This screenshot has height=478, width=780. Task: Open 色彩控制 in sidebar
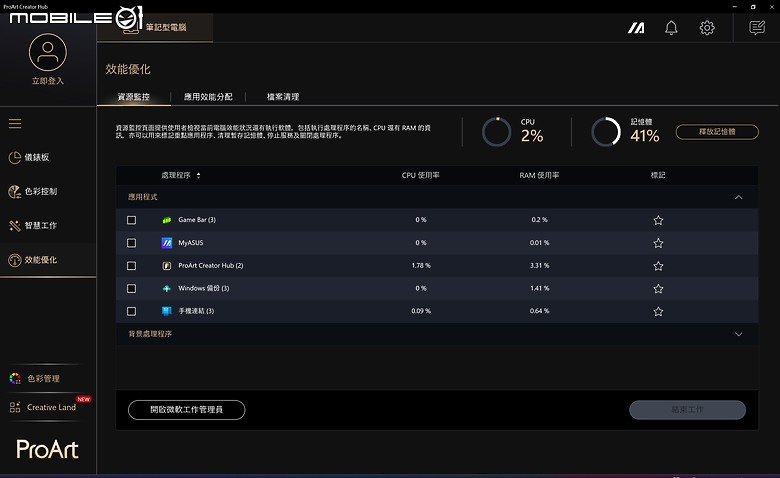(x=33, y=191)
